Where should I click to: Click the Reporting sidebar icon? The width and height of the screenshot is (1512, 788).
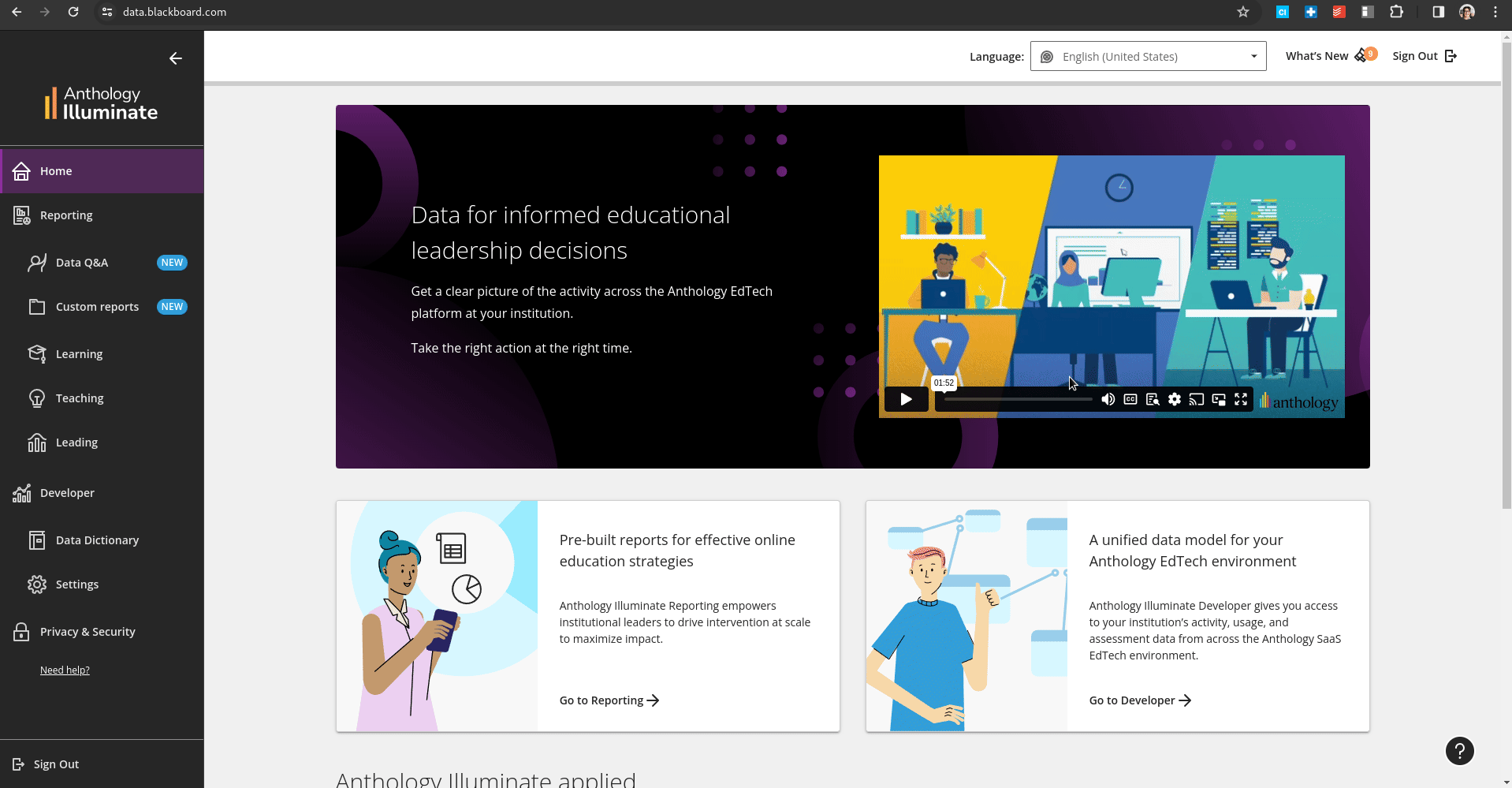(x=21, y=215)
